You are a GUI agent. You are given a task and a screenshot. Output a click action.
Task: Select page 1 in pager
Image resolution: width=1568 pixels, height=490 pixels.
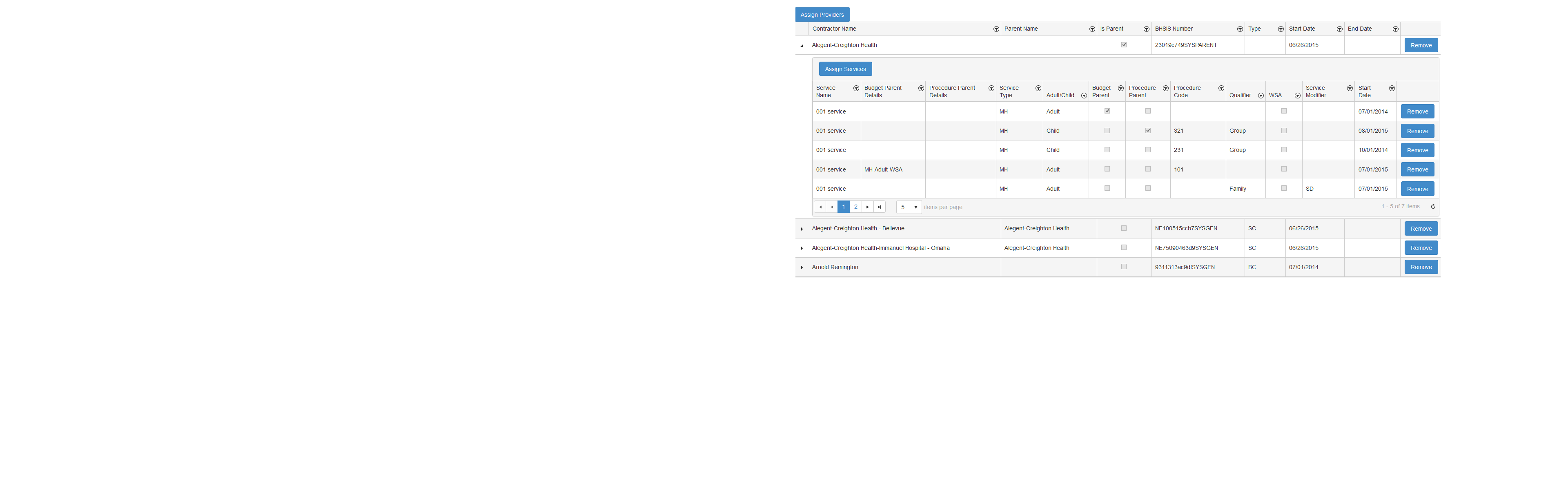coord(843,207)
